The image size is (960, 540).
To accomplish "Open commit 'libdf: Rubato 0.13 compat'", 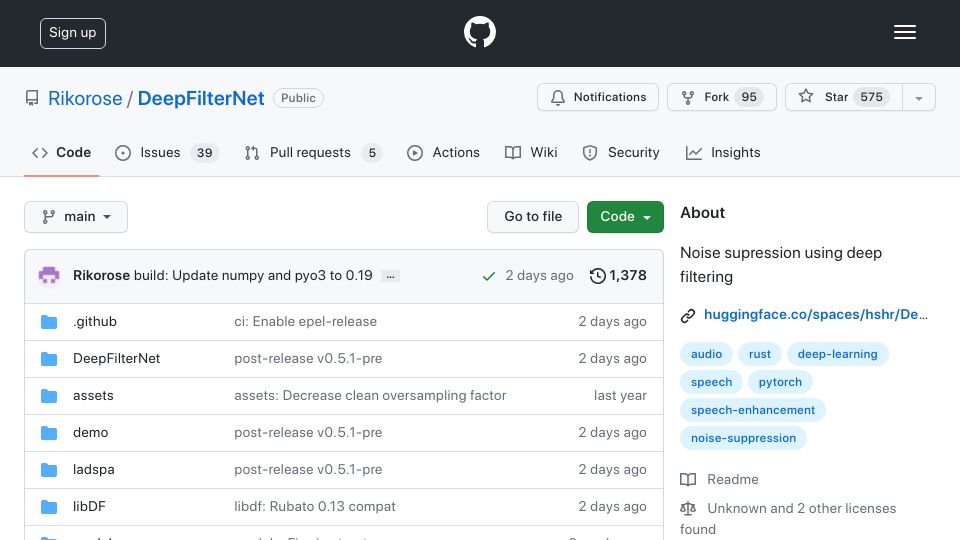I will (315, 506).
